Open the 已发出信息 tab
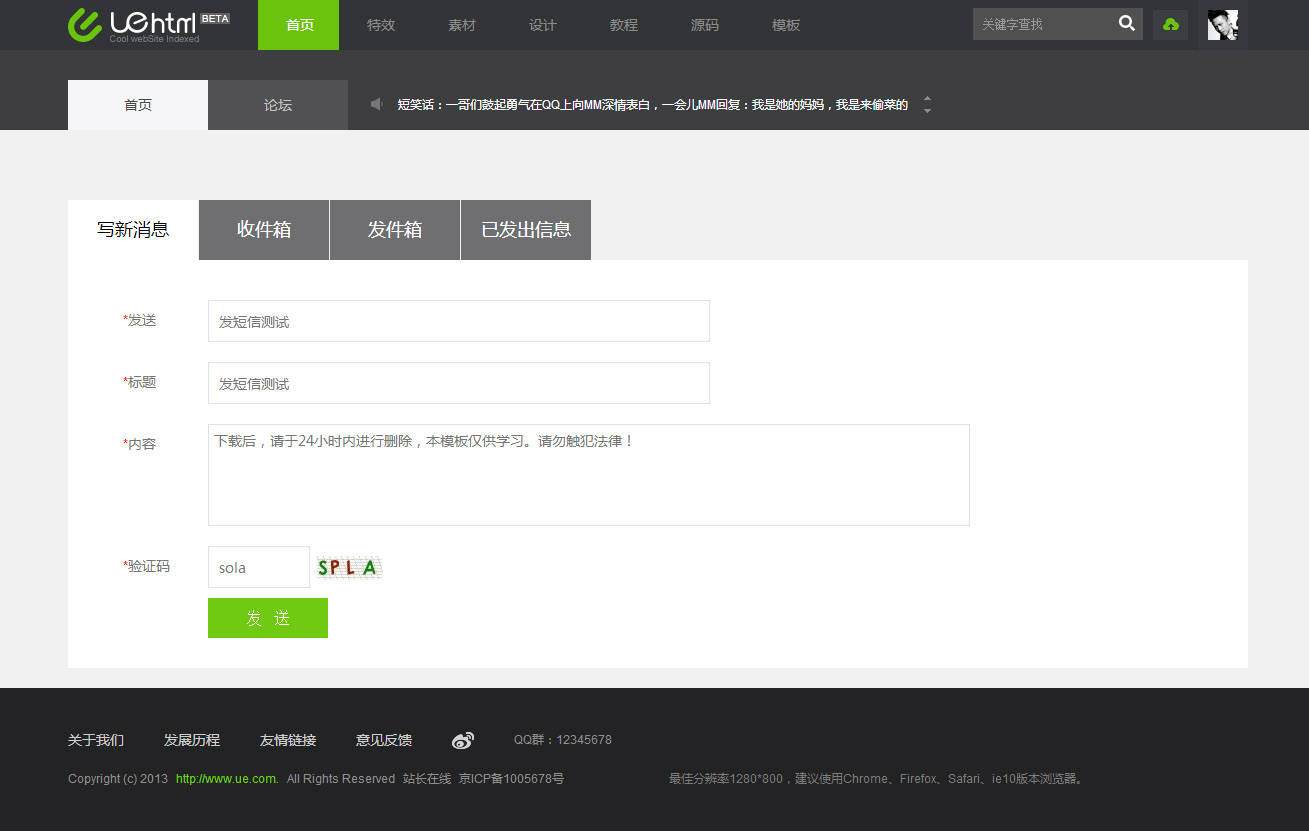1309x831 pixels. pyautogui.click(x=526, y=230)
